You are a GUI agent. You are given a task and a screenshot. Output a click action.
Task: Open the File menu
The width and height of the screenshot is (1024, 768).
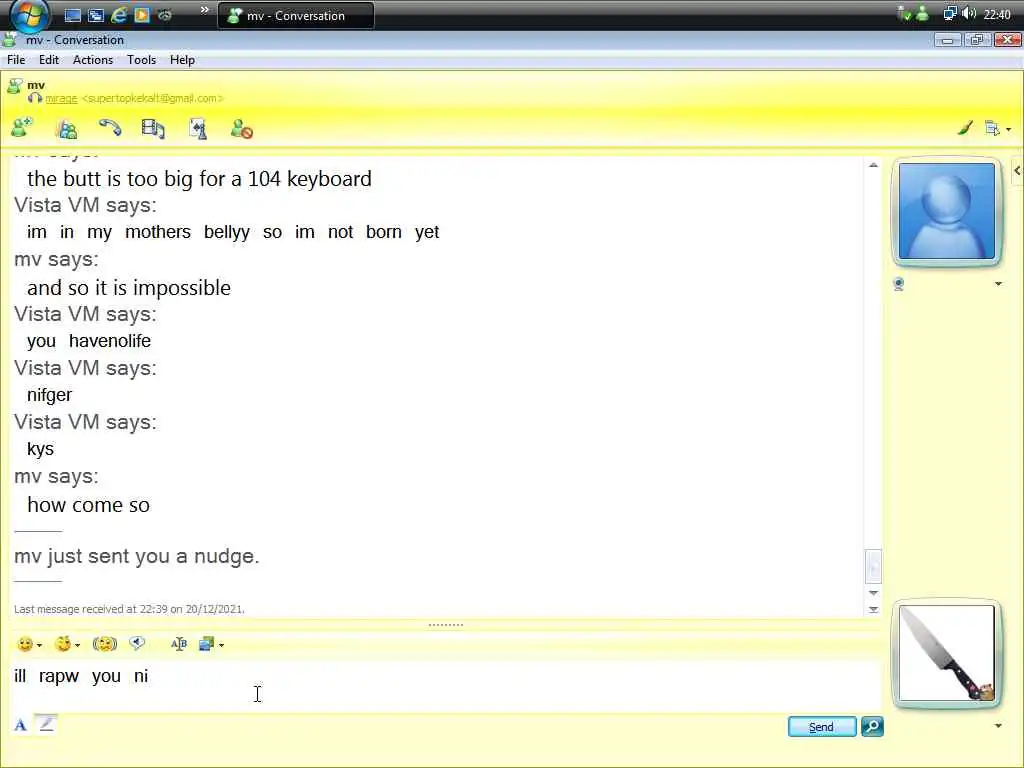[x=16, y=60]
